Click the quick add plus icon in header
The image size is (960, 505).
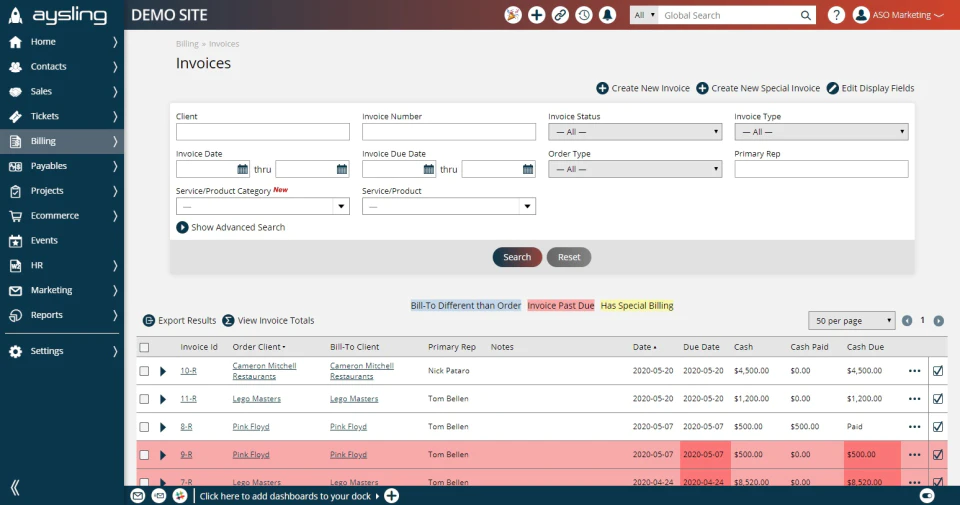pyautogui.click(x=536, y=15)
